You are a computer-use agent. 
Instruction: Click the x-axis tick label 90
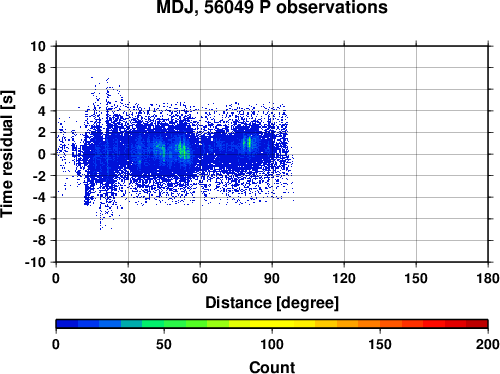(x=272, y=278)
